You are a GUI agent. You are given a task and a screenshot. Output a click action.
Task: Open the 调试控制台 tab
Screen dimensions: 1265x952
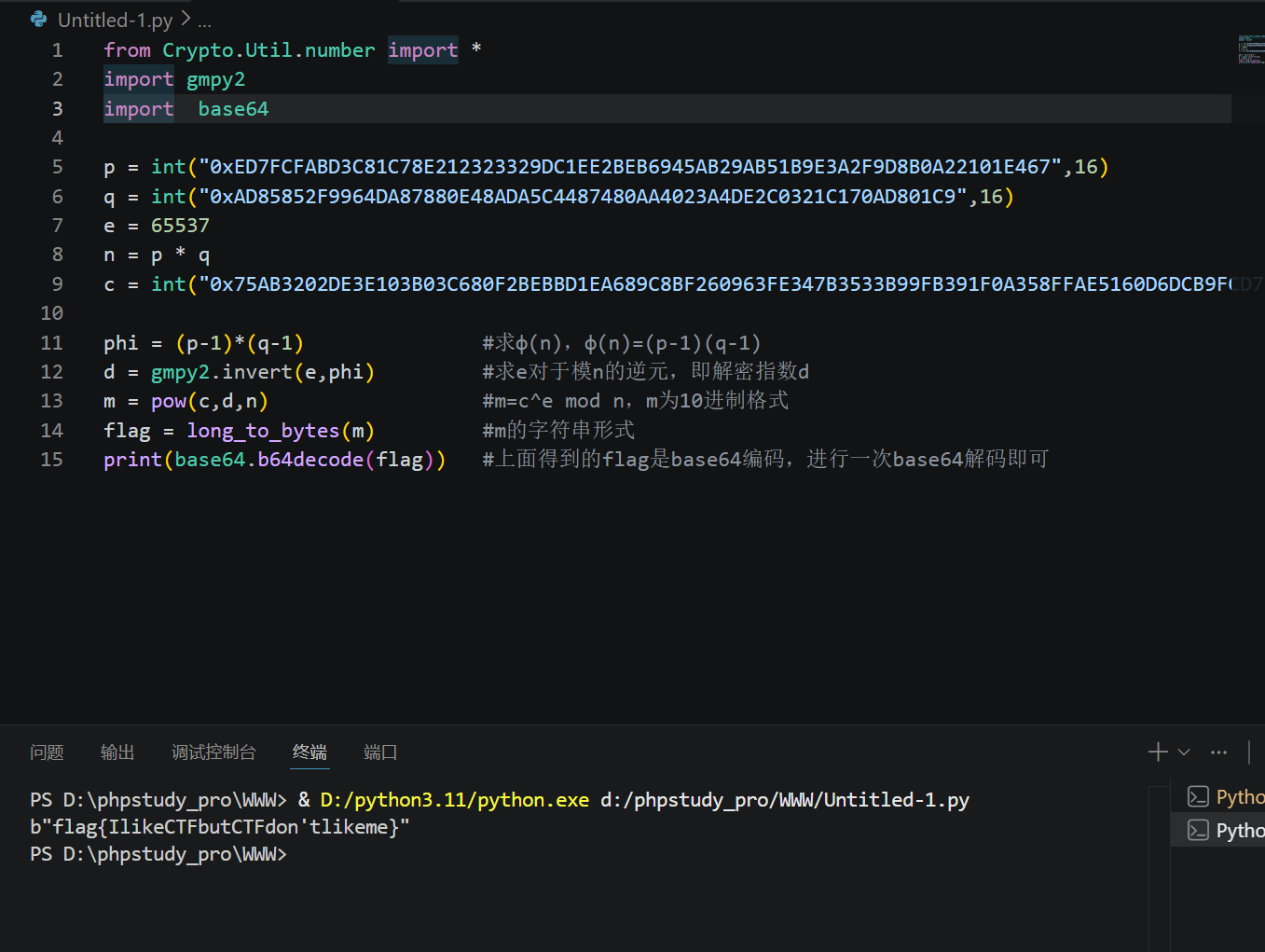(213, 752)
